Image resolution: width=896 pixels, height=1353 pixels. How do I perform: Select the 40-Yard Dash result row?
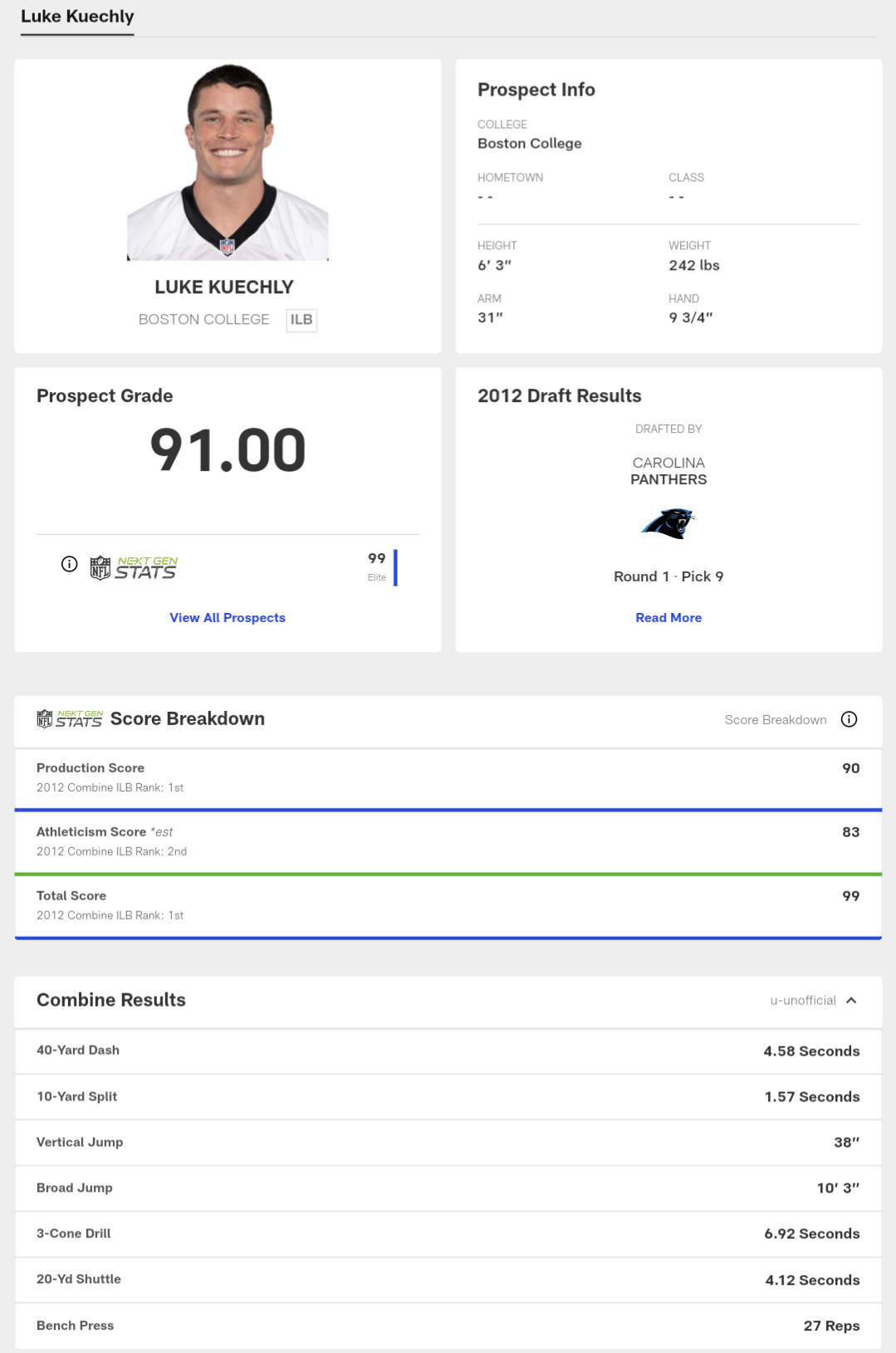click(448, 1051)
